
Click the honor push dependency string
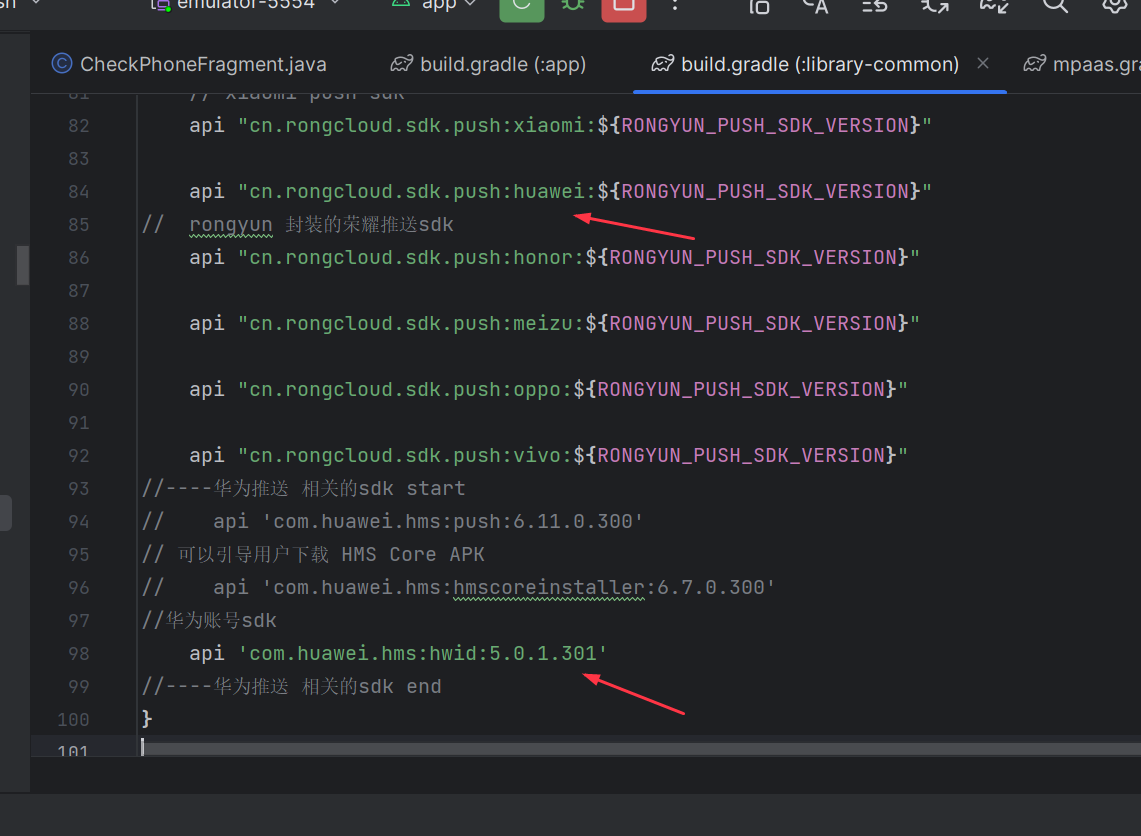pos(579,258)
